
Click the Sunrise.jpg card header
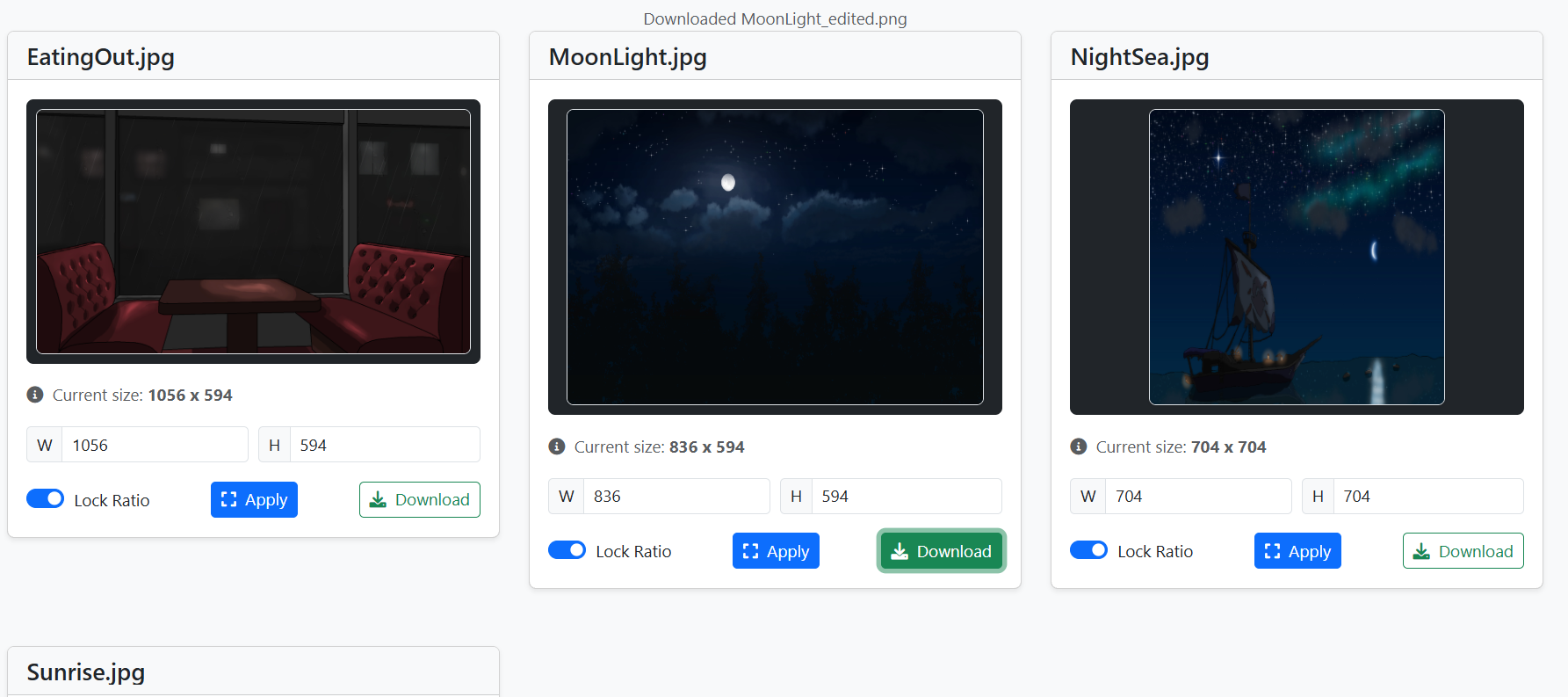click(253, 672)
